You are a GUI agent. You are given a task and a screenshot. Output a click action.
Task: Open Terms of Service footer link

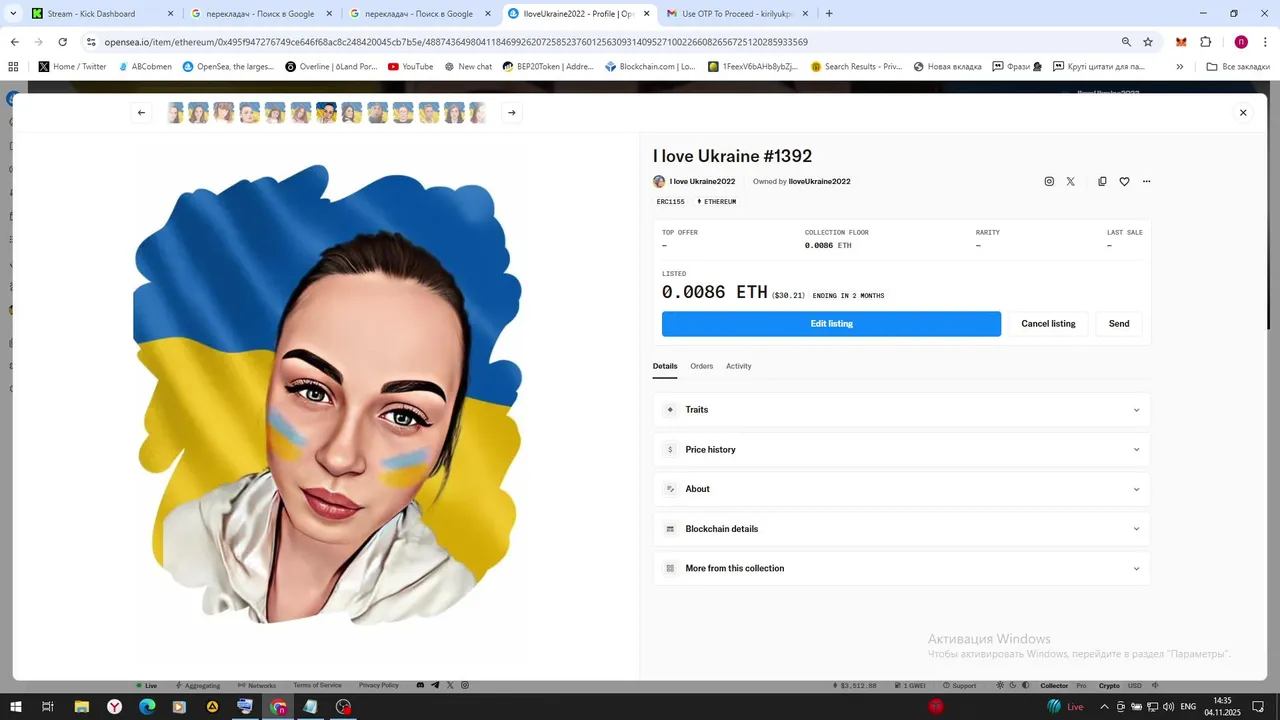click(x=317, y=686)
